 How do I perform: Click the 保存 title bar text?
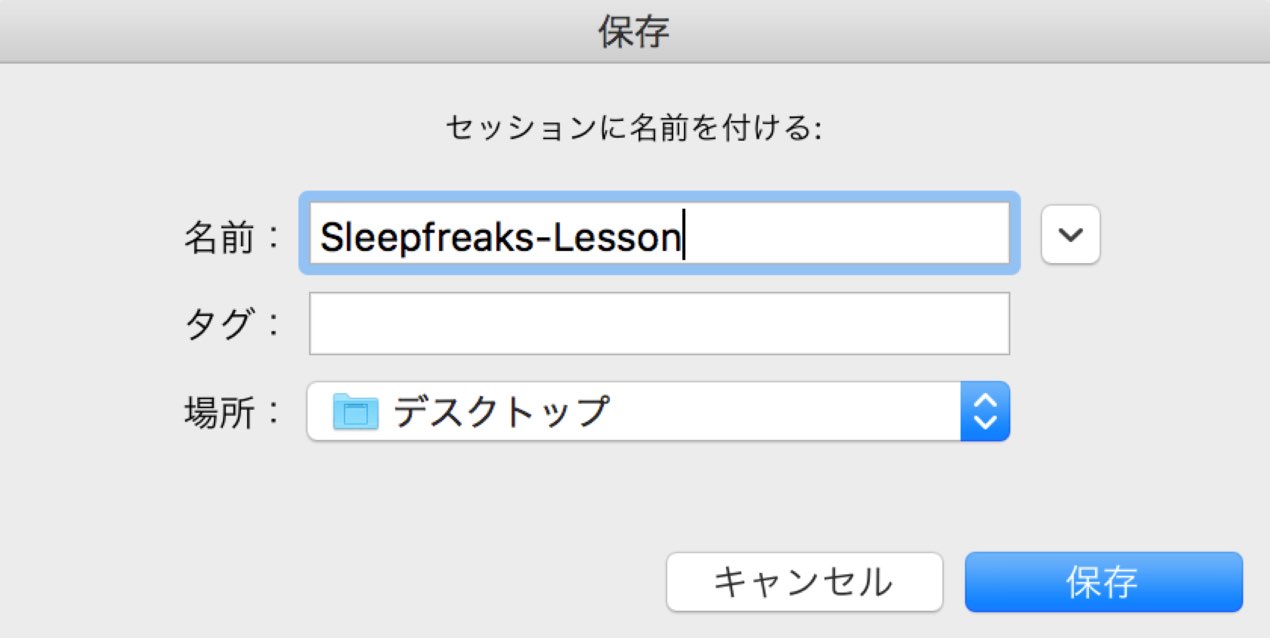click(x=634, y=32)
